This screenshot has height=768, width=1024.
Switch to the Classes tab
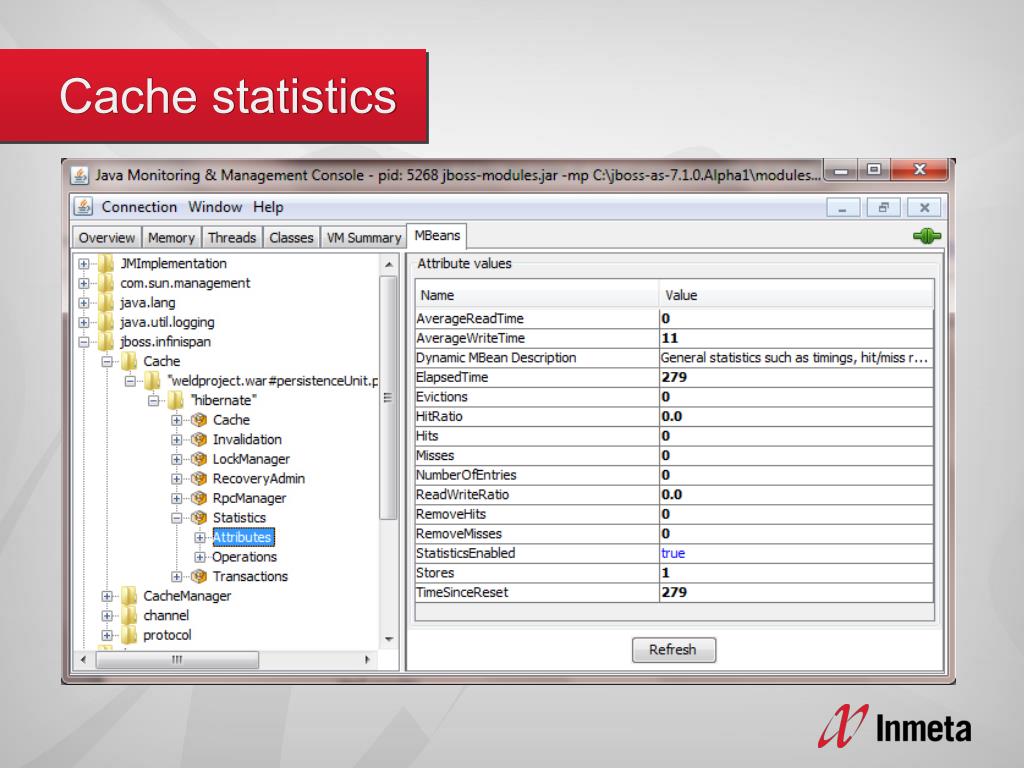coord(291,238)
